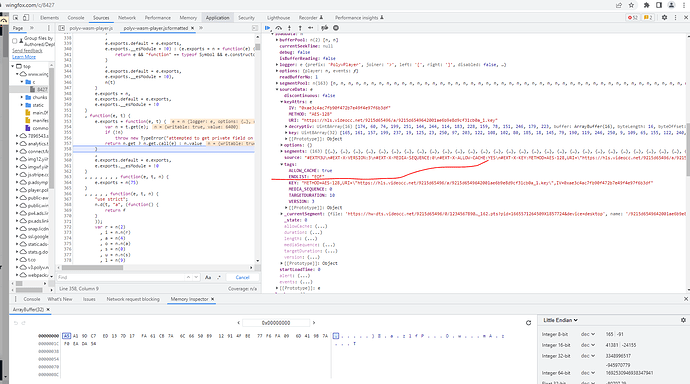Cancel the Find search bar

[242, 277]
